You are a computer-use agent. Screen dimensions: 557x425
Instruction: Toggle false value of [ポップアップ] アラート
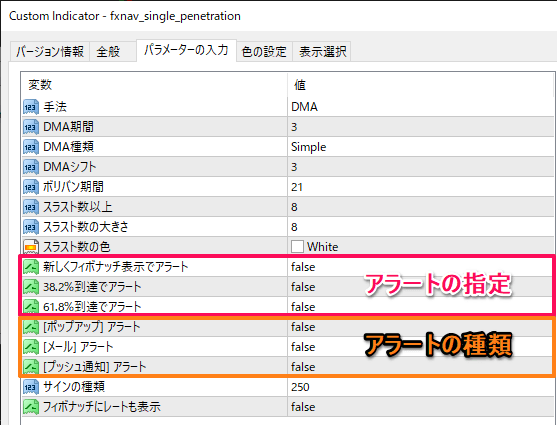click(421, 327)
